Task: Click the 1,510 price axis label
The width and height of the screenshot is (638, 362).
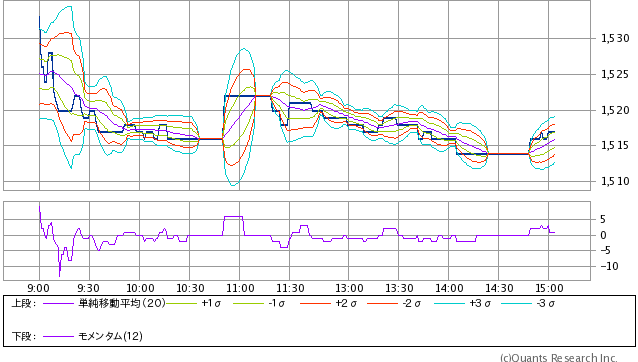Action: 615,181
